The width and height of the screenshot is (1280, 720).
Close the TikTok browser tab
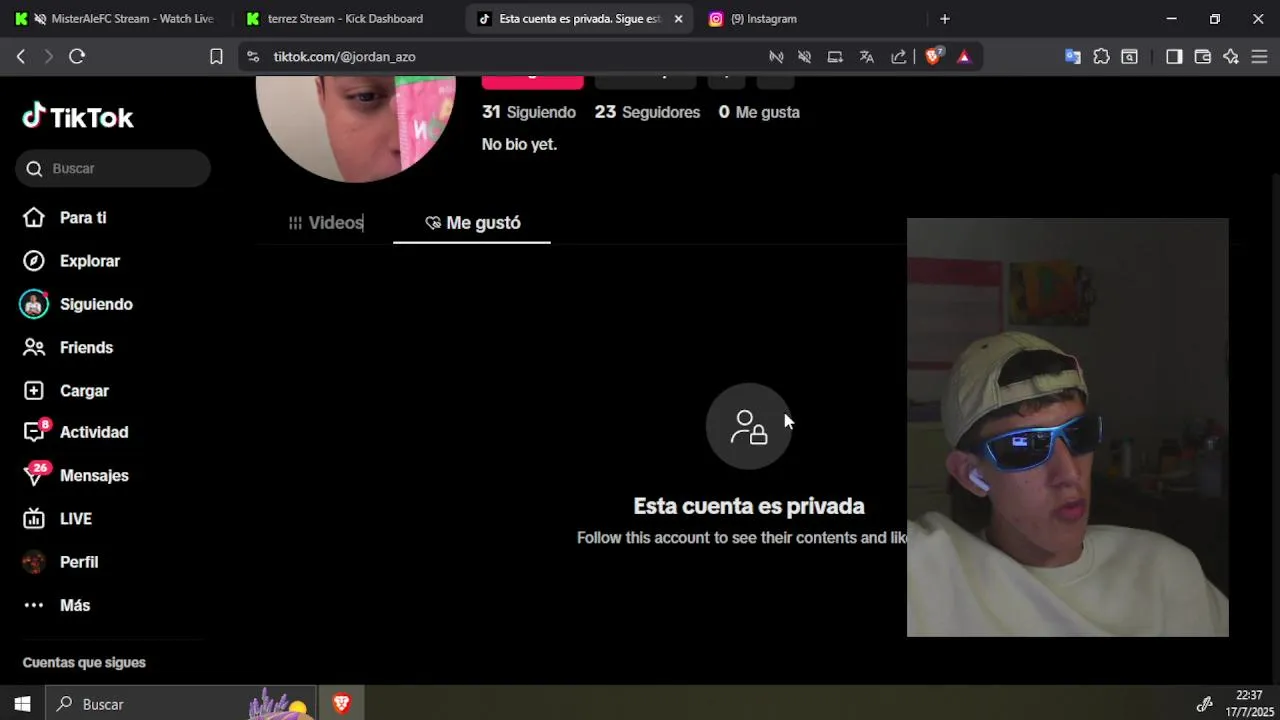pos(678,19)
